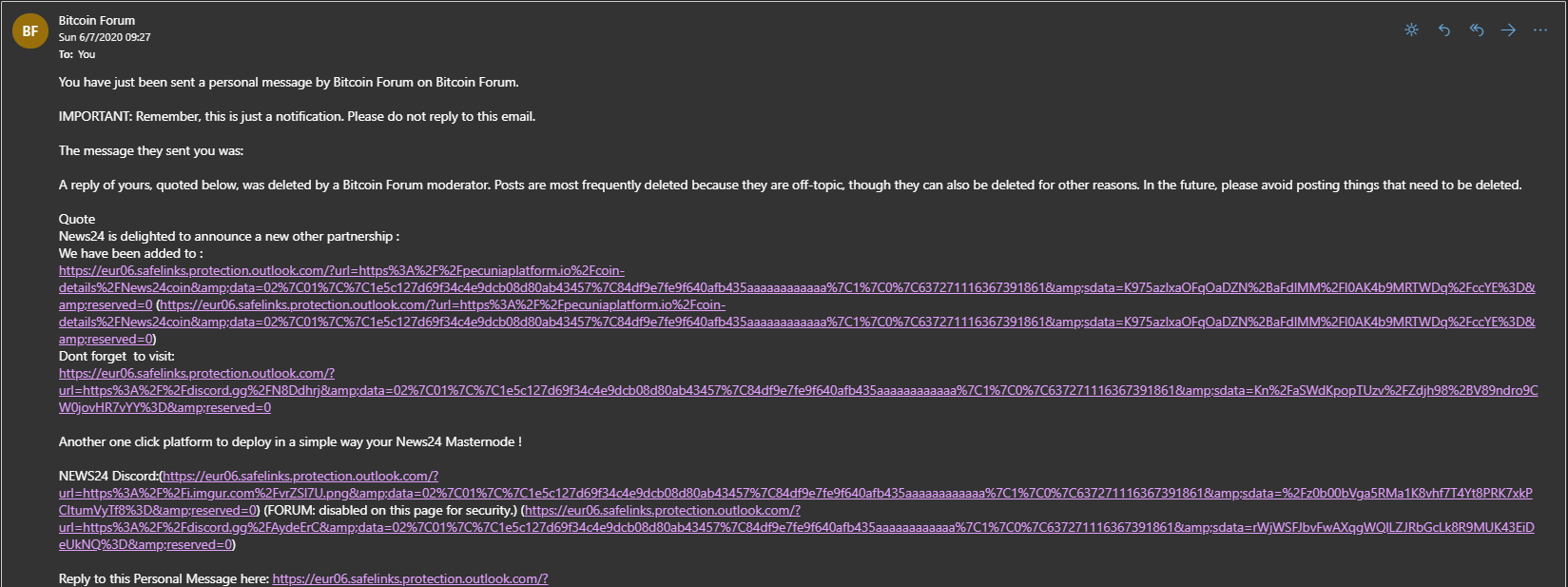Open first pecuniaplatform.io safelink after 'We have been added to'

797,287
